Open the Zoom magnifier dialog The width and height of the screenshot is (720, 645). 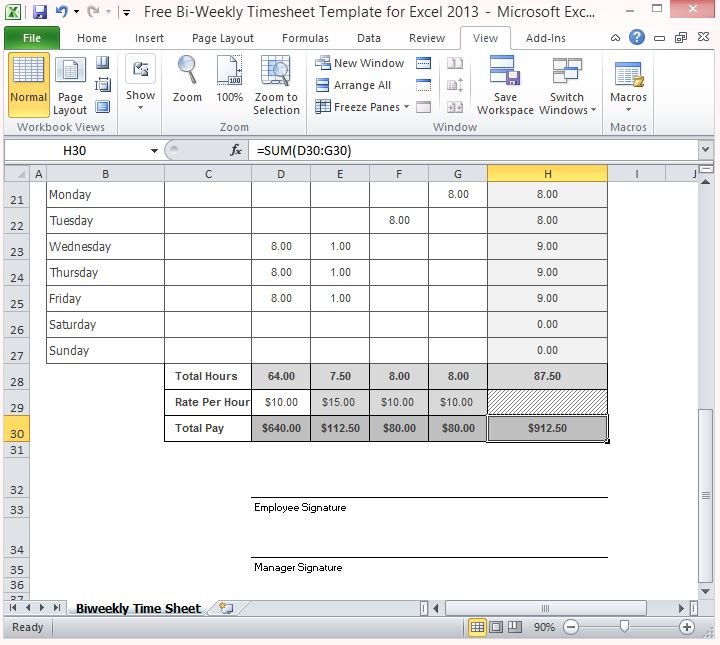click(187, 80)
